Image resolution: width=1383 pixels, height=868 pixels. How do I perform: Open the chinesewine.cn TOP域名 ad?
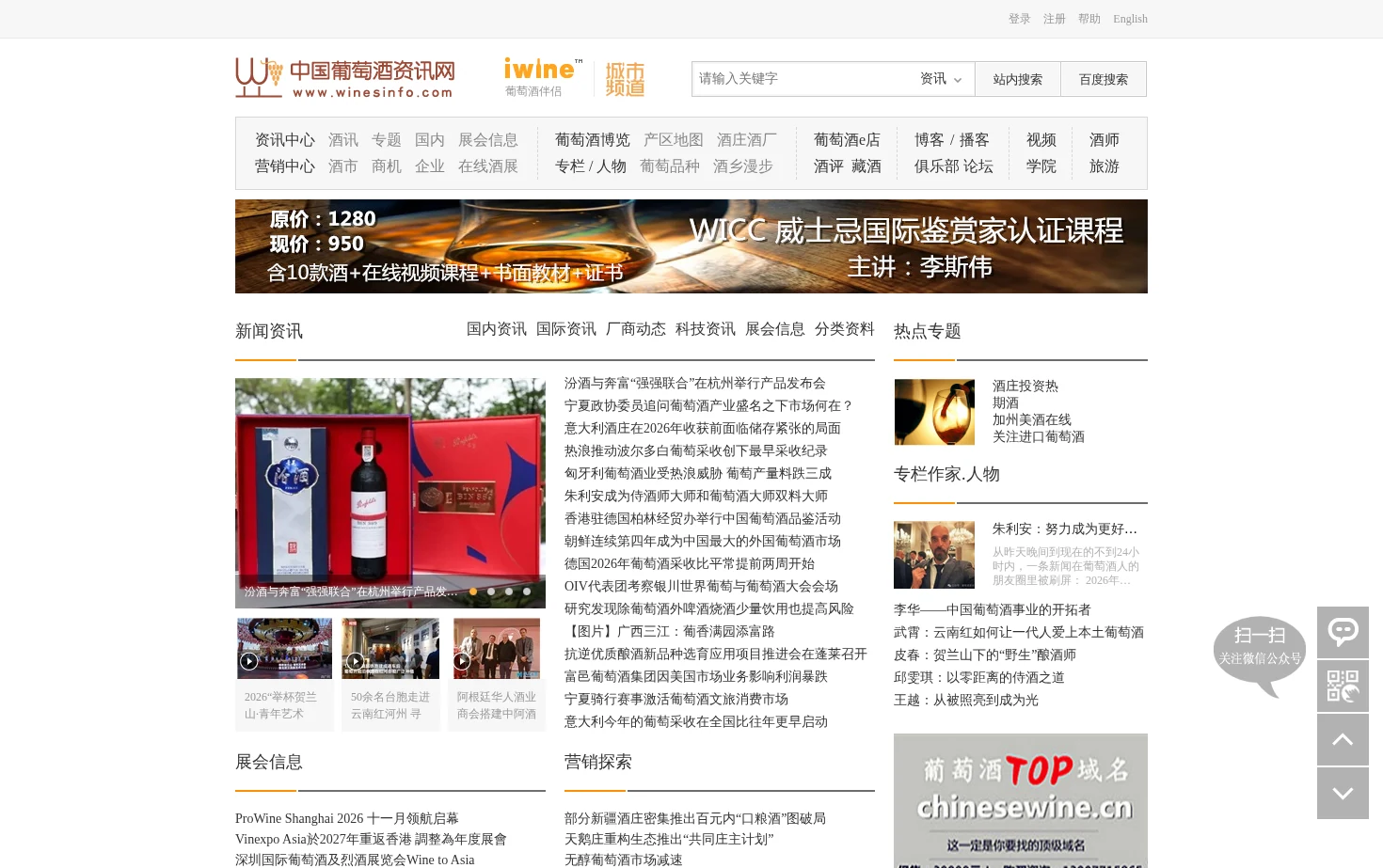pos(1021,800)
